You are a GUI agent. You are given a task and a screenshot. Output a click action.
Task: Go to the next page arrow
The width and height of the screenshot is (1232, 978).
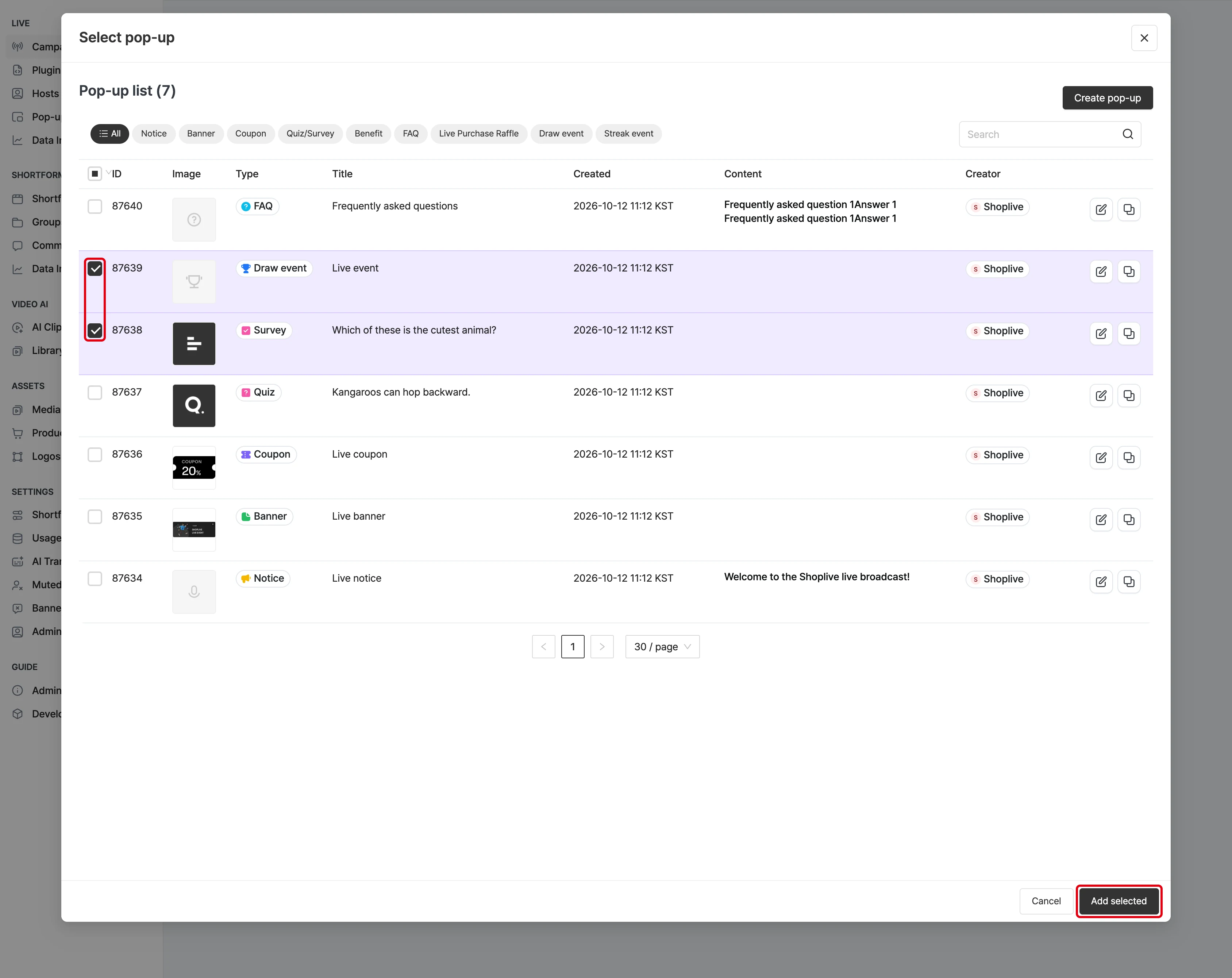[x=602, y=647]
